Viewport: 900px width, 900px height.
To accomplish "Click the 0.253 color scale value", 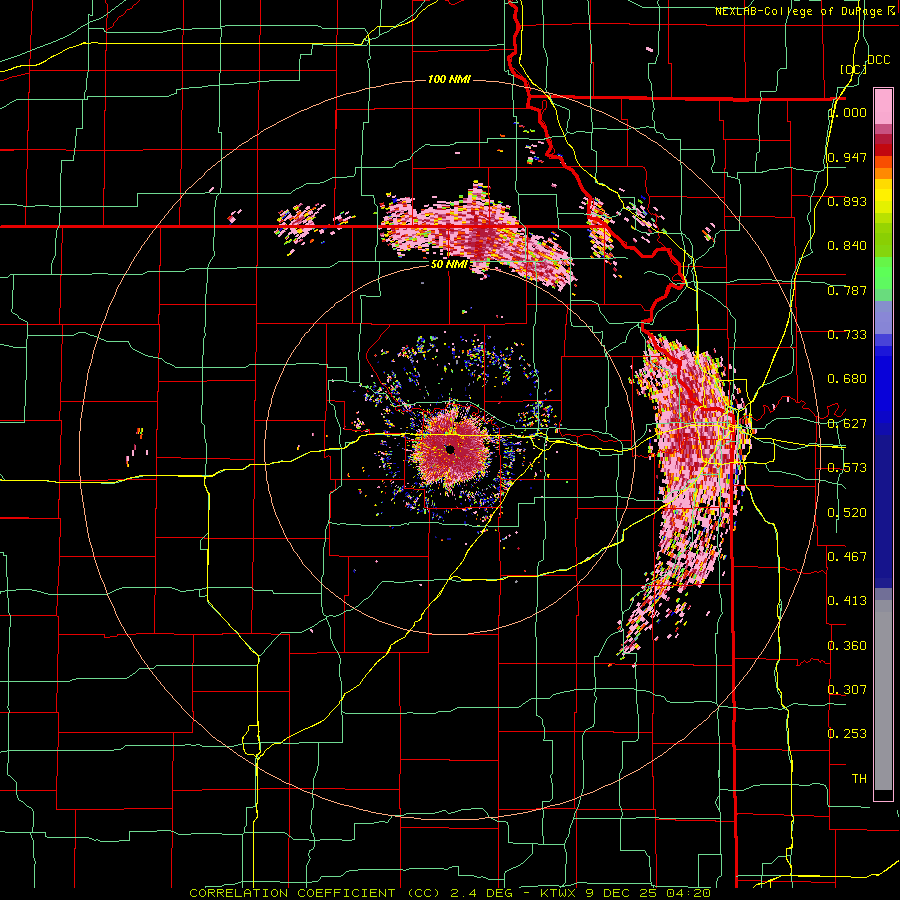I will point(847,734).
